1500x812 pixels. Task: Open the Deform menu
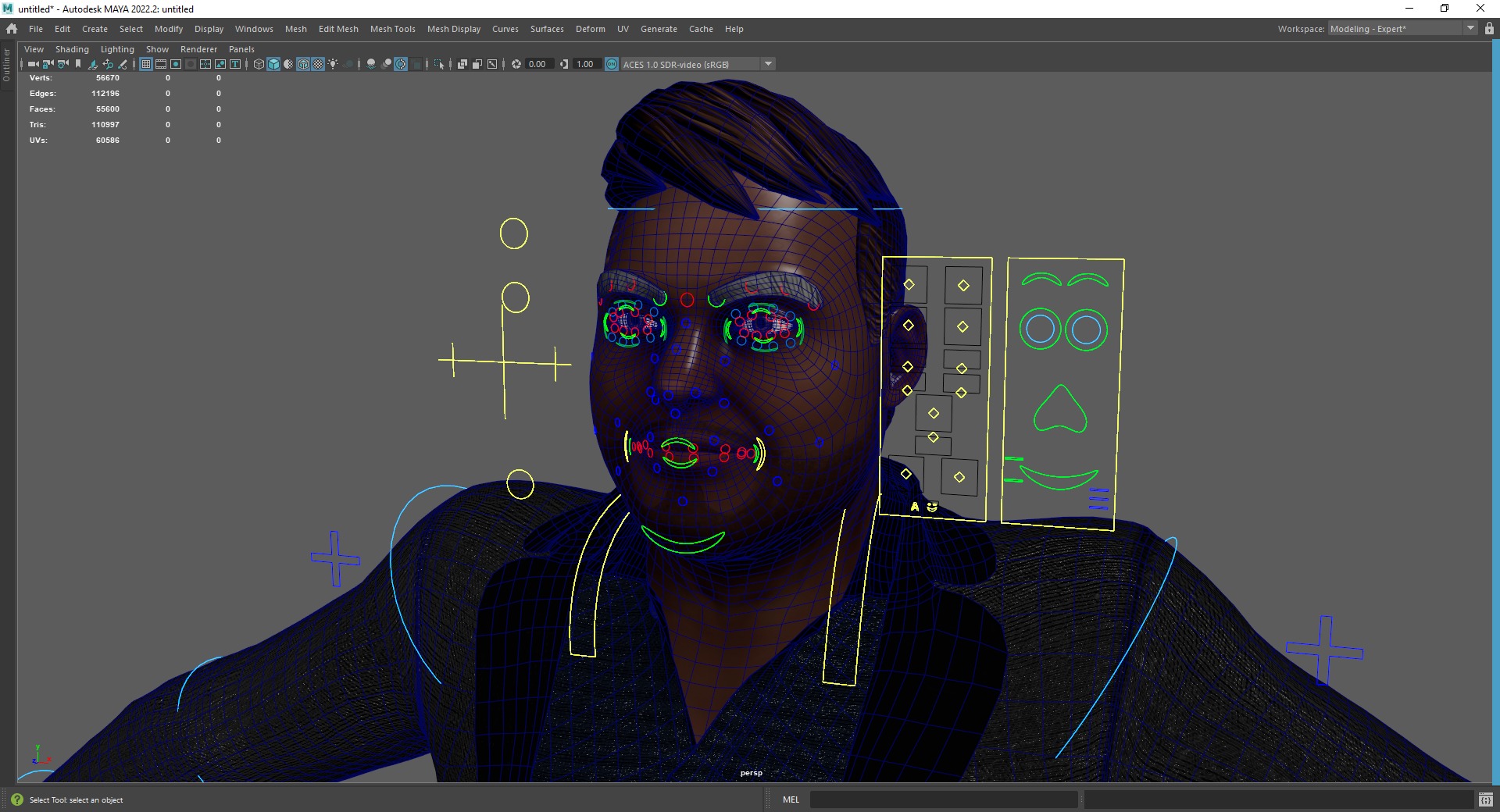[x=590, y=29]
